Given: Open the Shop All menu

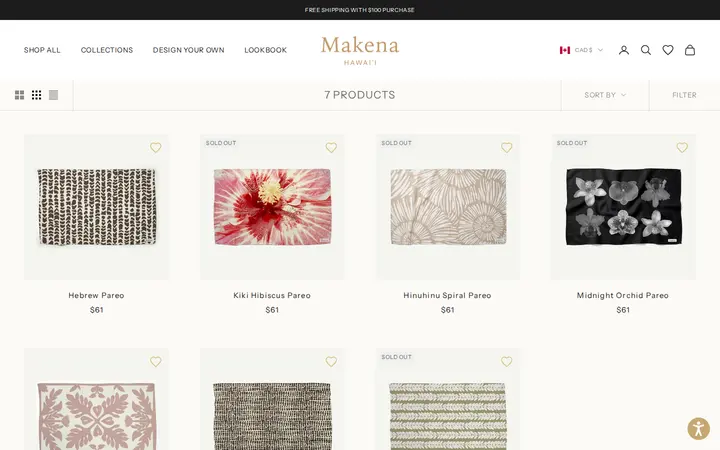Looking at the screenshot, I should click(42, 50).
